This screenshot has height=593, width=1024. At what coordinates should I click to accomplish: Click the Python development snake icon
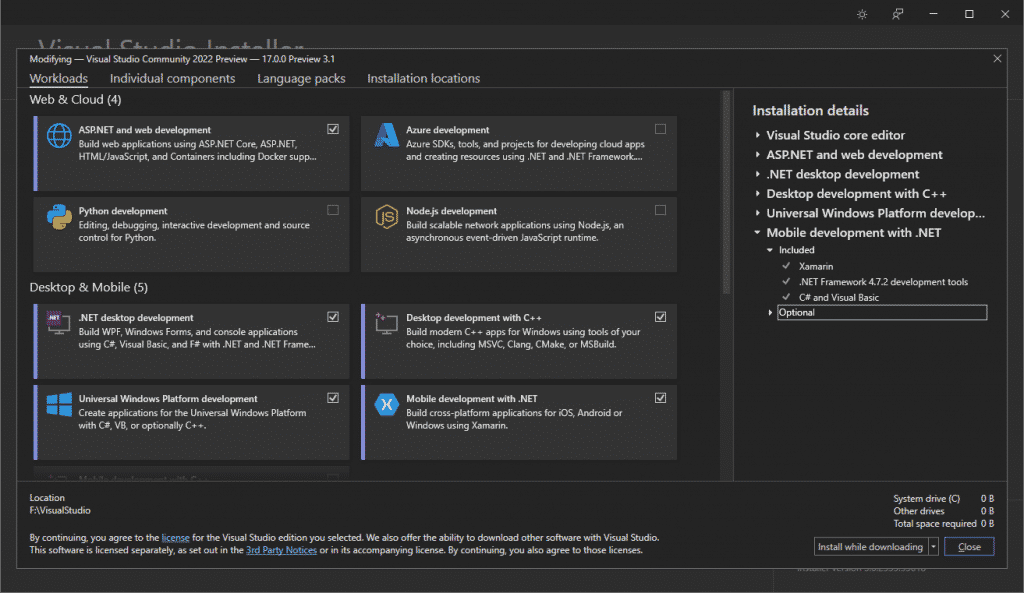pyautogui.click(x=59, y=217)
